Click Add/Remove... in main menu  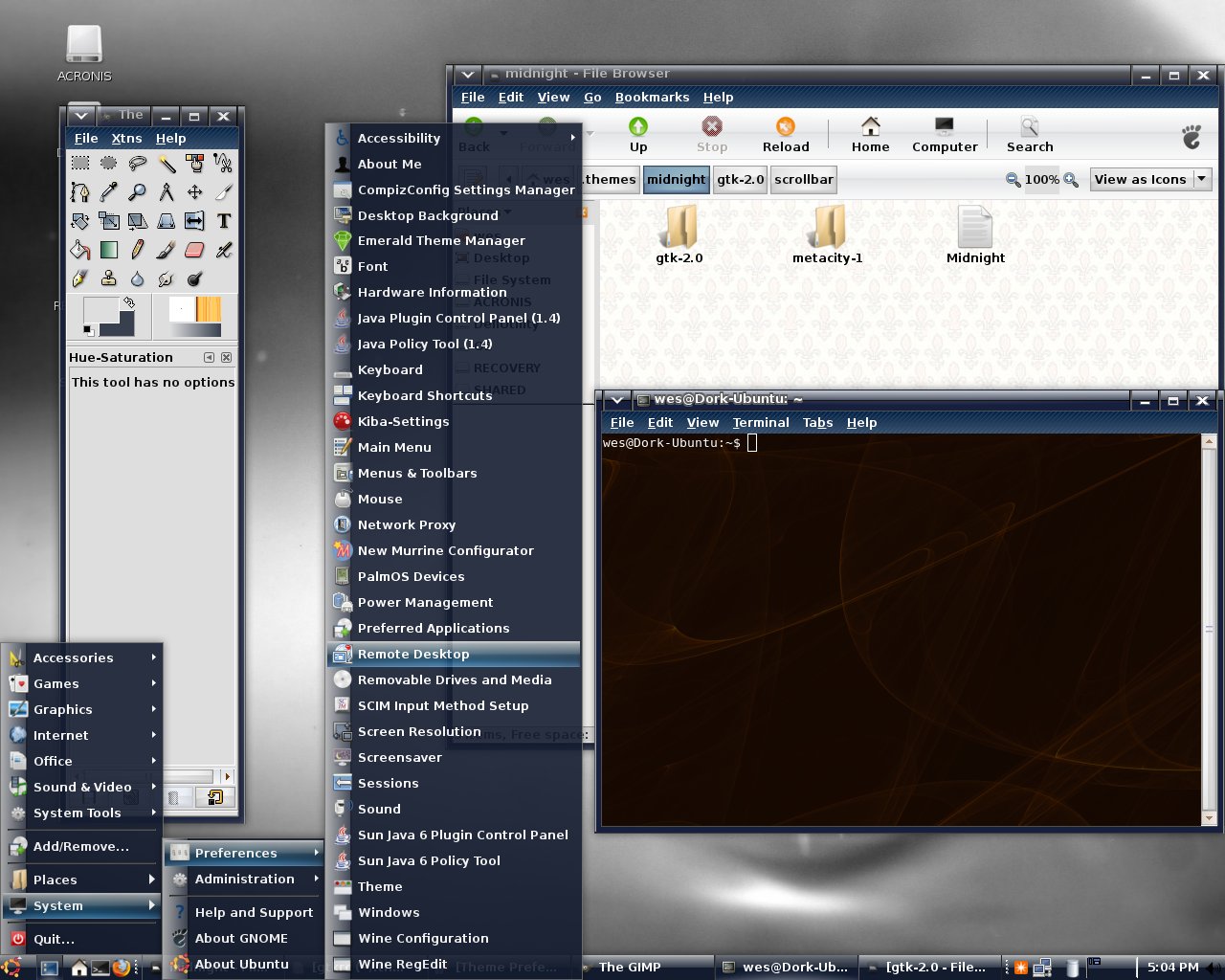click(x=82, y=846)
